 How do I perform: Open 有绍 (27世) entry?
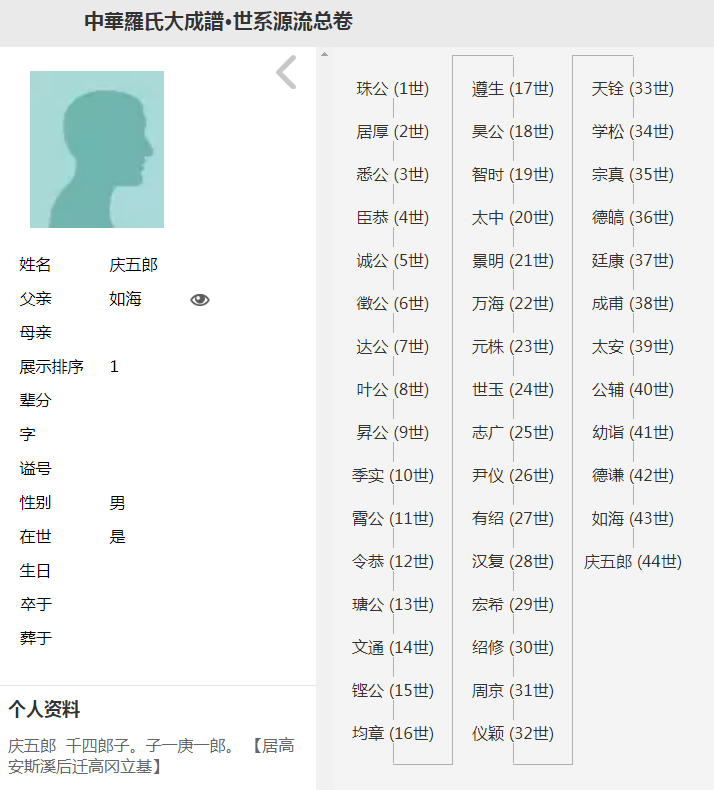pyautogui.click(x=512, y=518)
